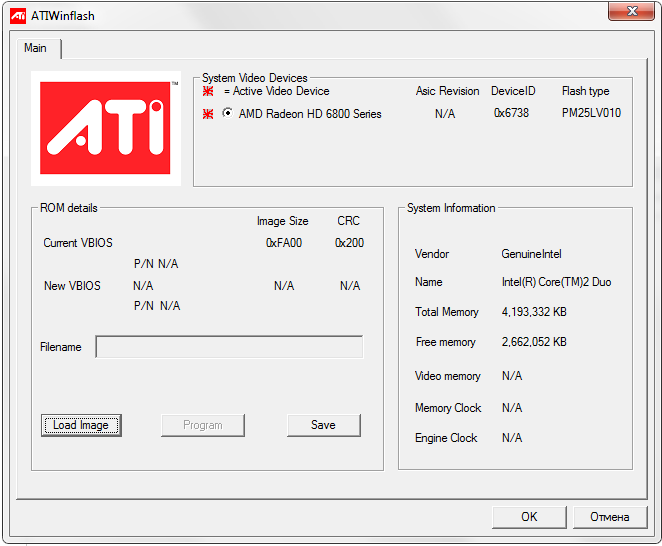Click the '= Active Video Device' legend text
The height and width of the screenshot is (546, 662).
point(277,91)
